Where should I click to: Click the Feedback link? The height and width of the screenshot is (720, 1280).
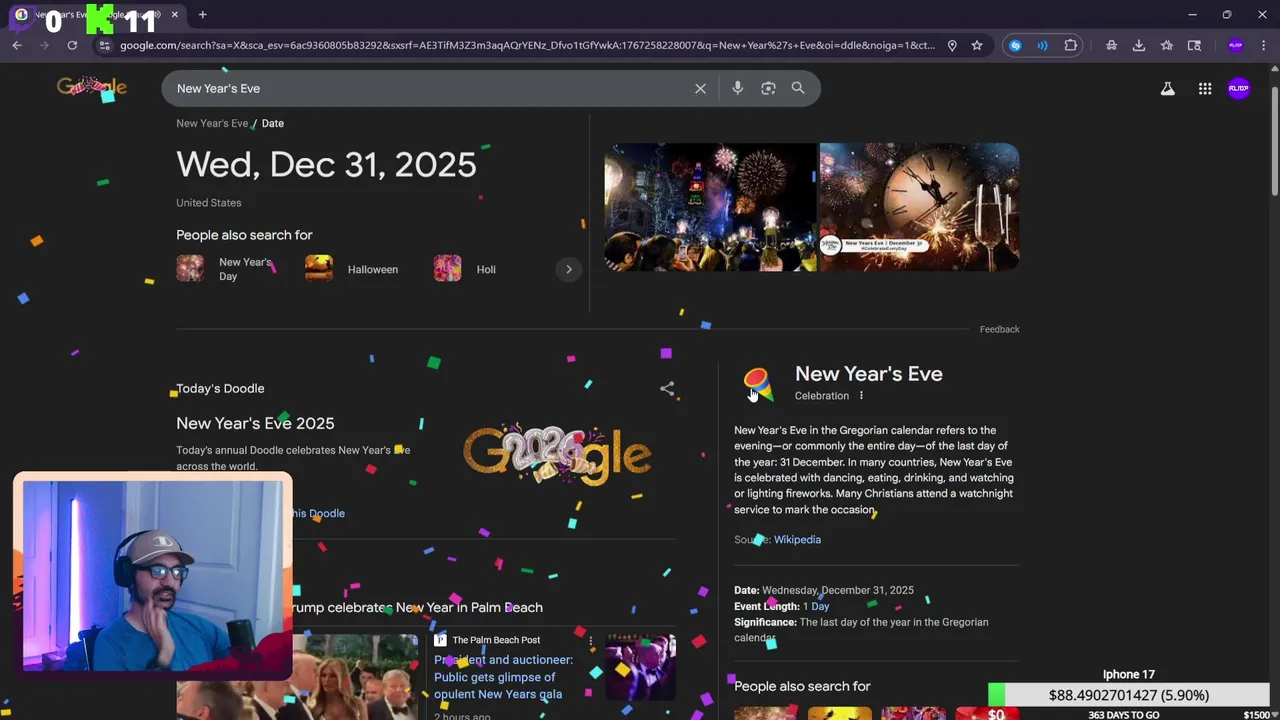tap(999, 329)
